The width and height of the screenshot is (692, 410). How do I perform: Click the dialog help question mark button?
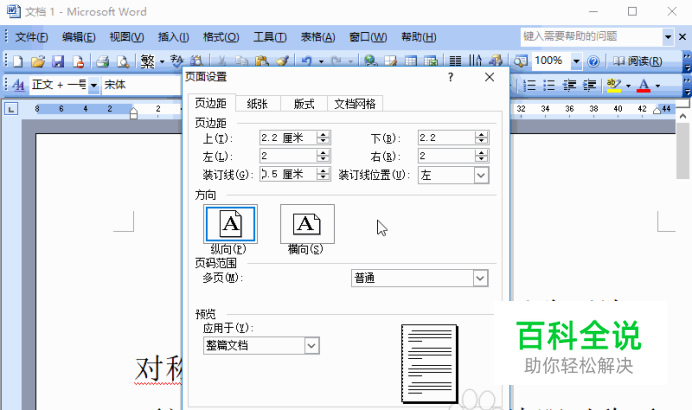coord(450,77)
